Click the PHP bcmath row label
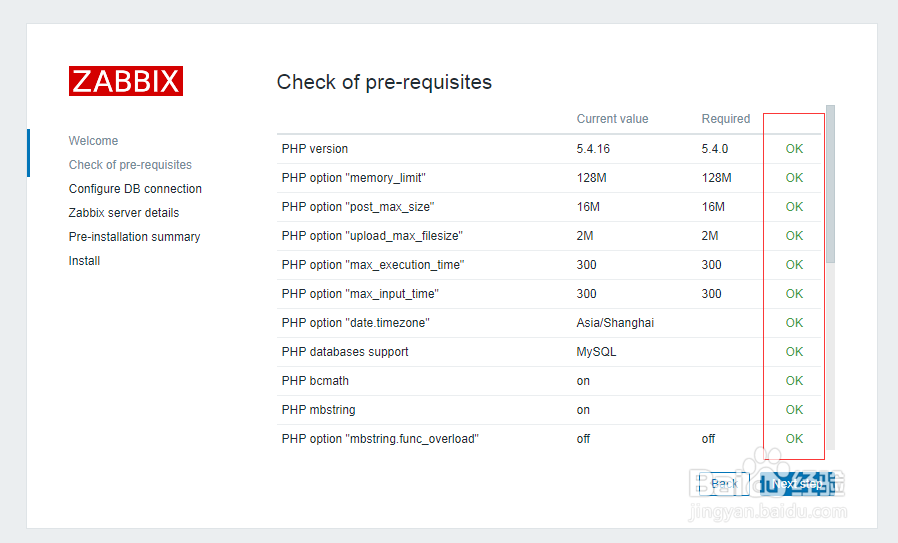 point(315,381)
